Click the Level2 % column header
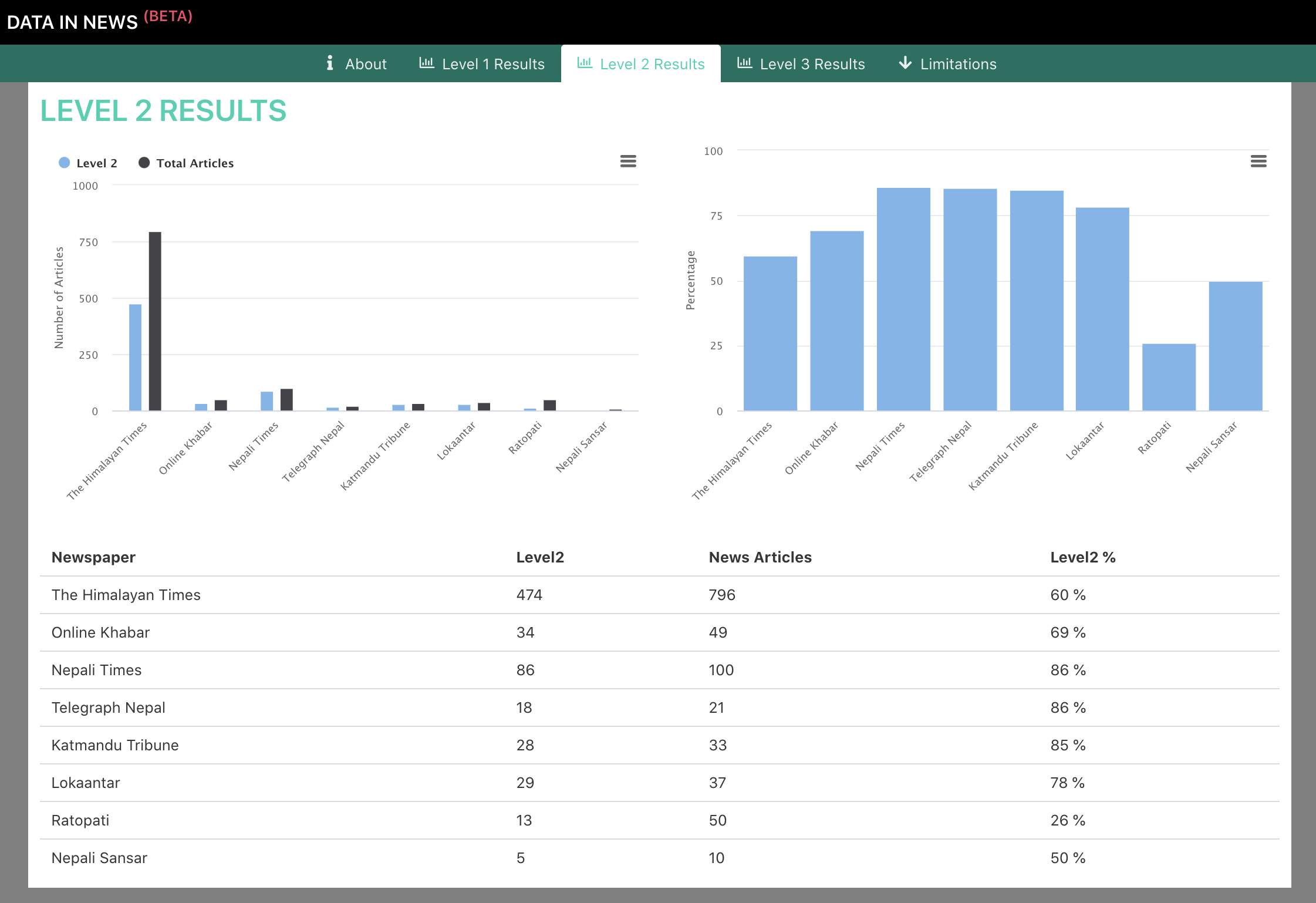The image size is (1316, 903). coord(1083,557)
